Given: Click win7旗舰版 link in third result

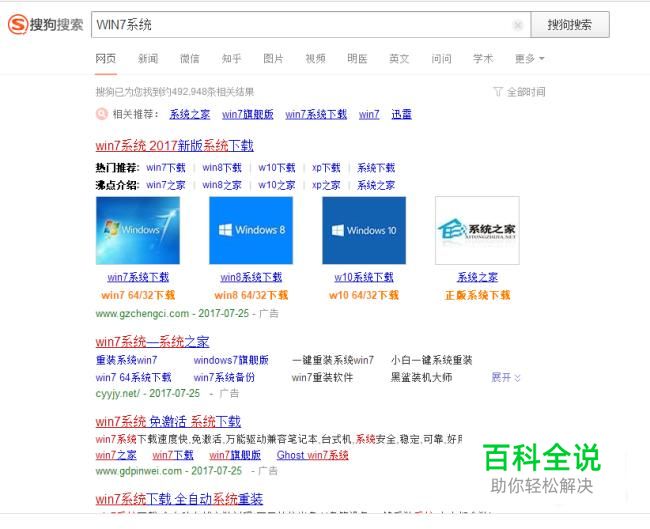Looking at the screenshot, I should [235, 455].
